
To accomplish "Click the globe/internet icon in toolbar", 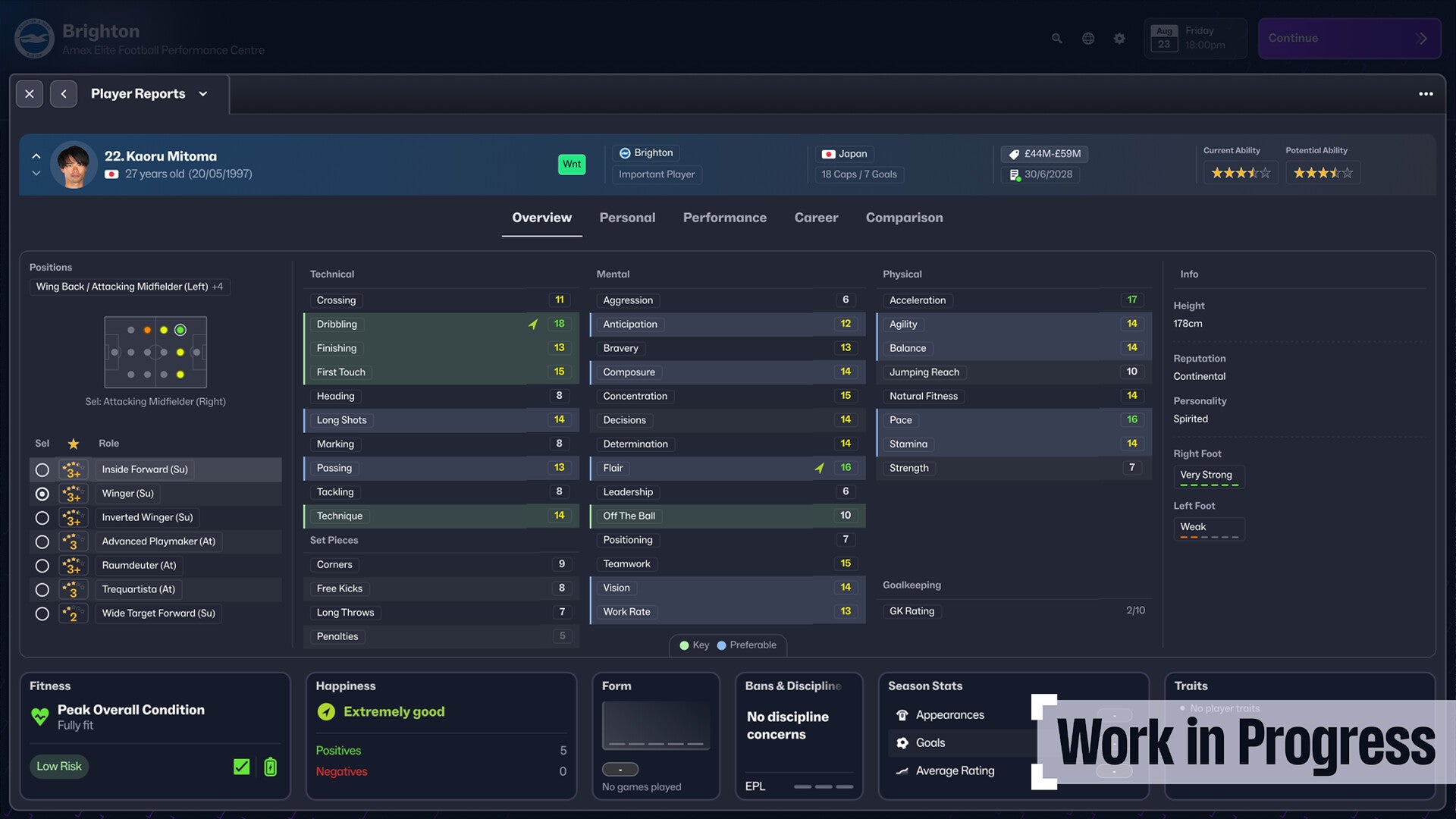I will coord(1089,38).
